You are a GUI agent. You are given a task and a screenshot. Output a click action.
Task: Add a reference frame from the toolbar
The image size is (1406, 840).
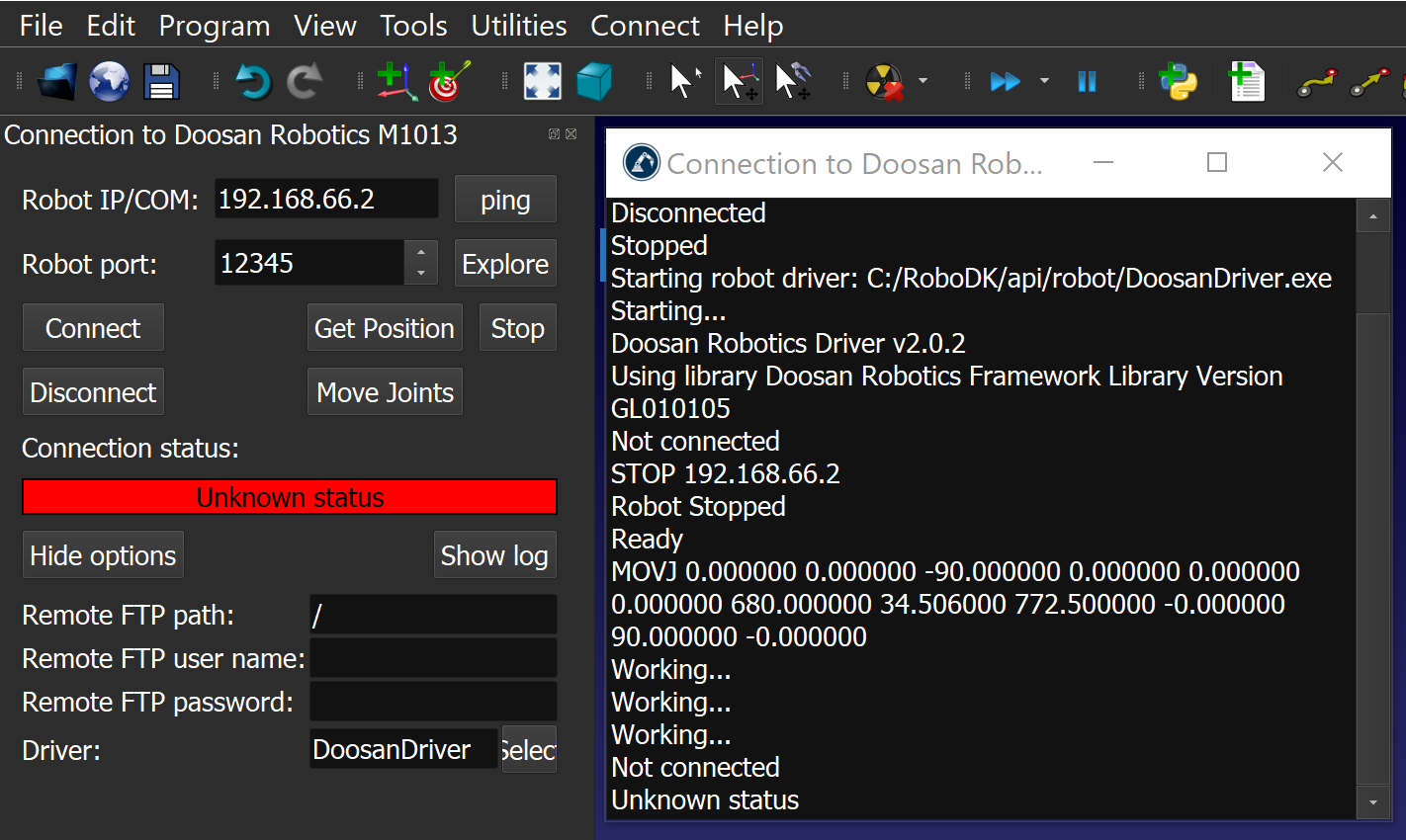click(396, 81)
